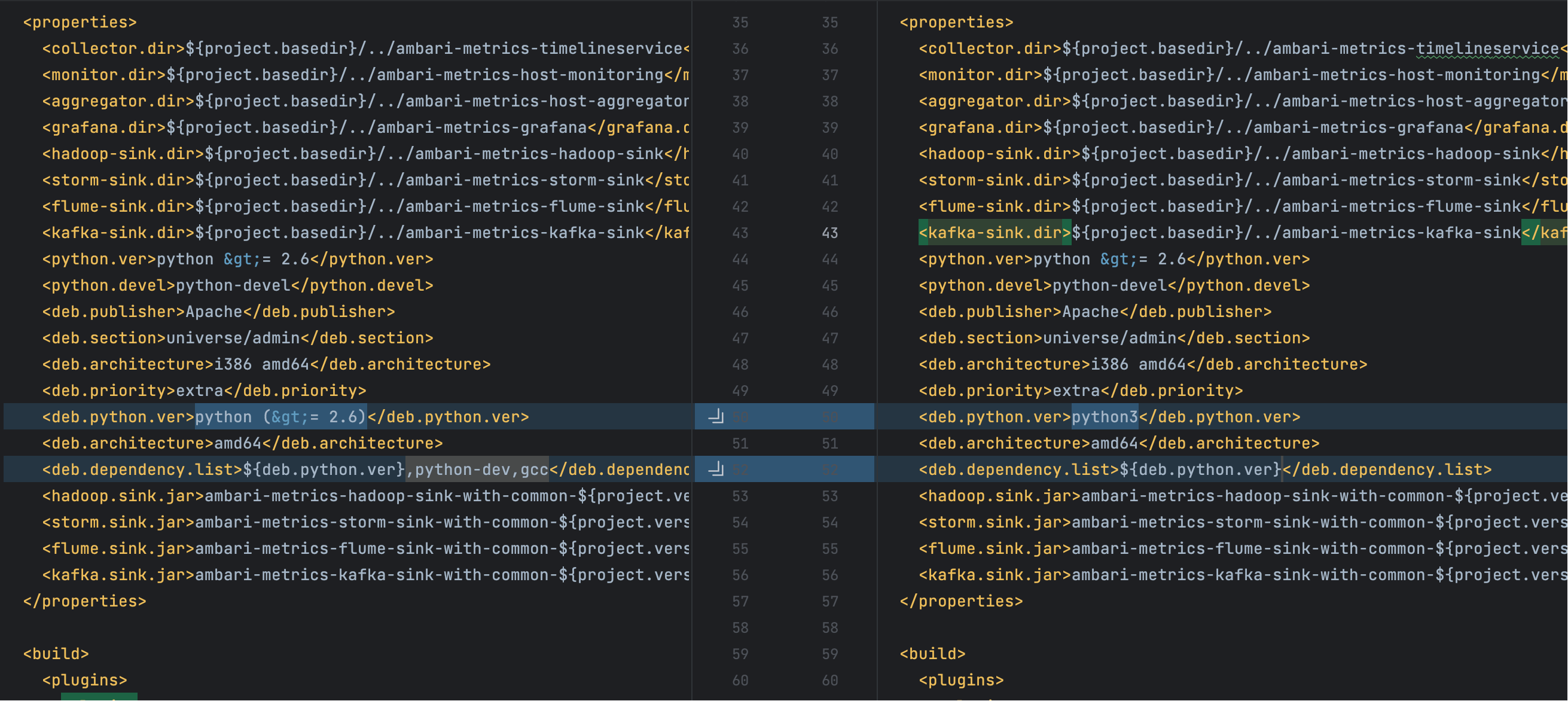Click the <plugins> tag in right pane
This screenshot has width=1568, height=701.
tap(961, 679)
